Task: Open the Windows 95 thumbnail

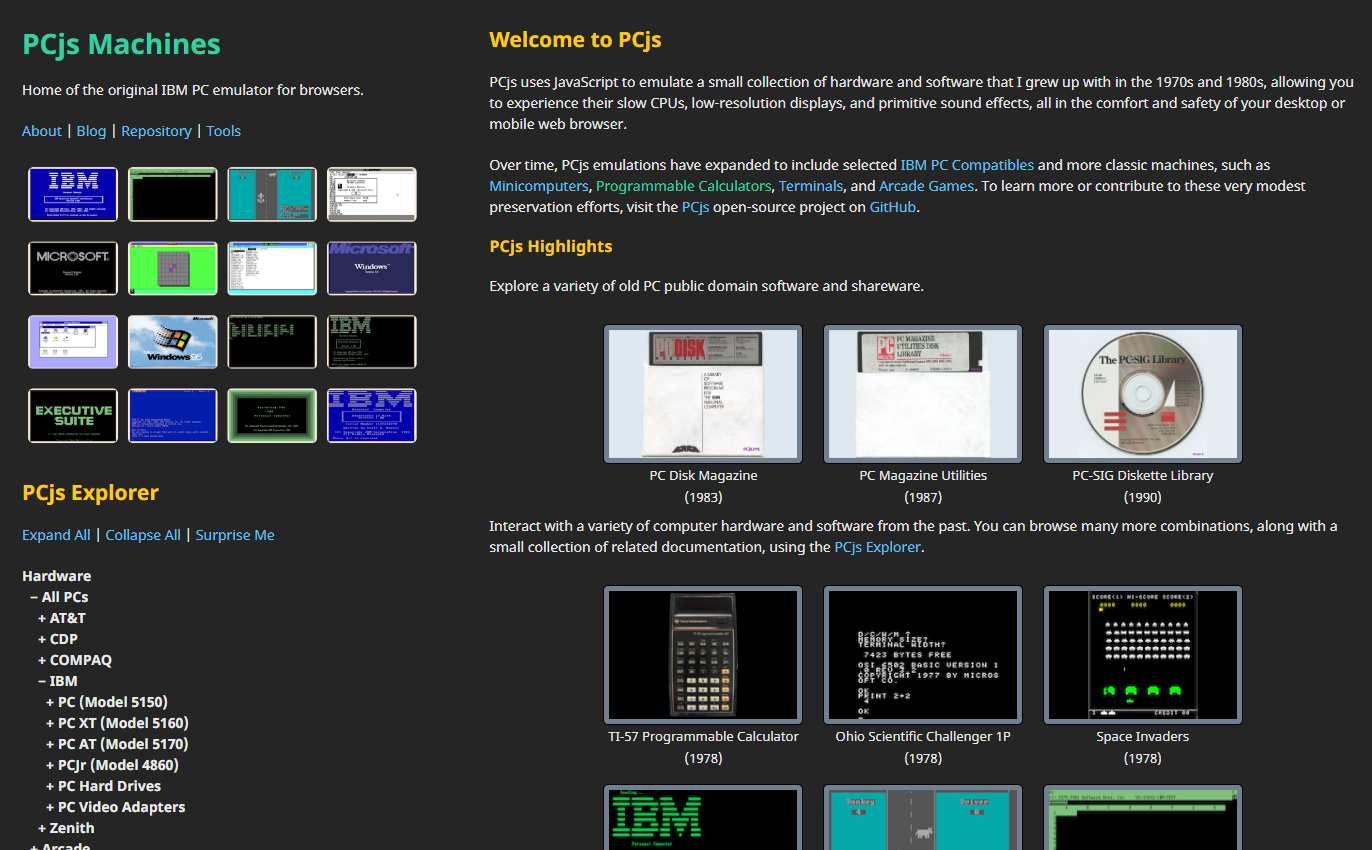Action: [x=172, y=342]
